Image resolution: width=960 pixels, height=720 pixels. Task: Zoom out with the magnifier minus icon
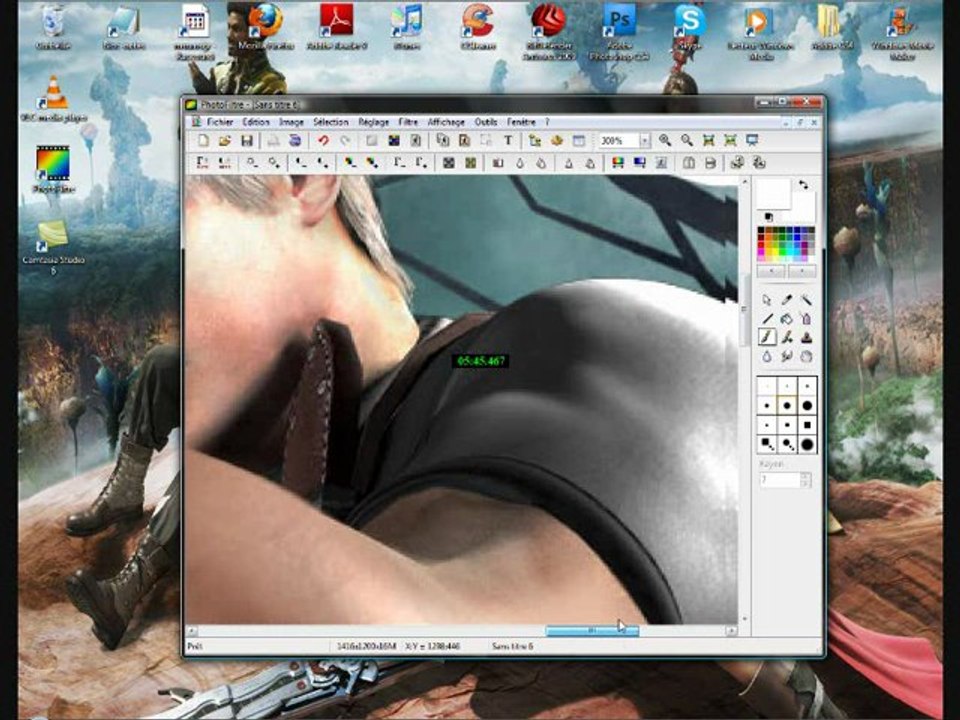tap(687, 141)
